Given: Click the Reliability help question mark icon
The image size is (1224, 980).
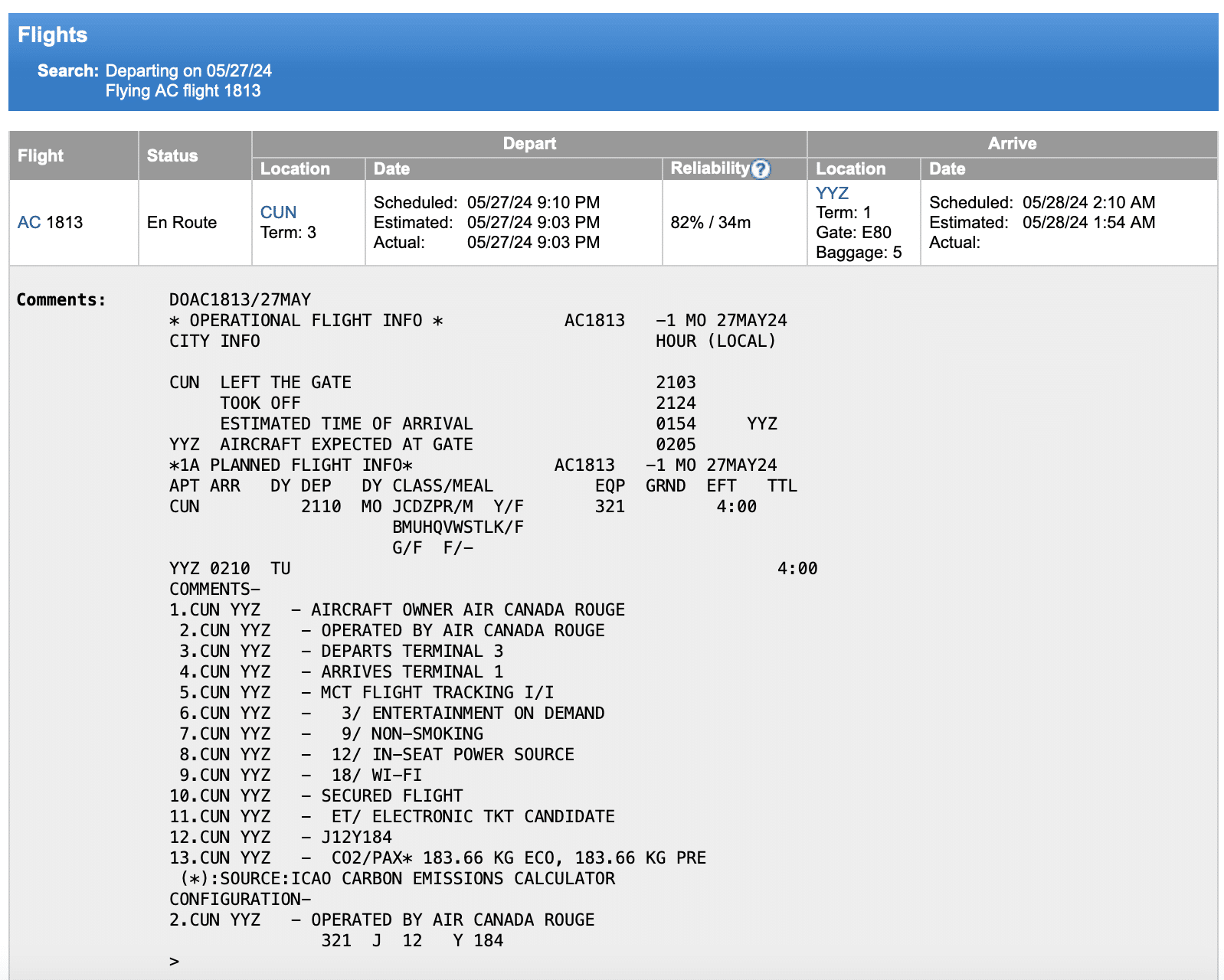Looking at the screenshot, I should [760, 169].
